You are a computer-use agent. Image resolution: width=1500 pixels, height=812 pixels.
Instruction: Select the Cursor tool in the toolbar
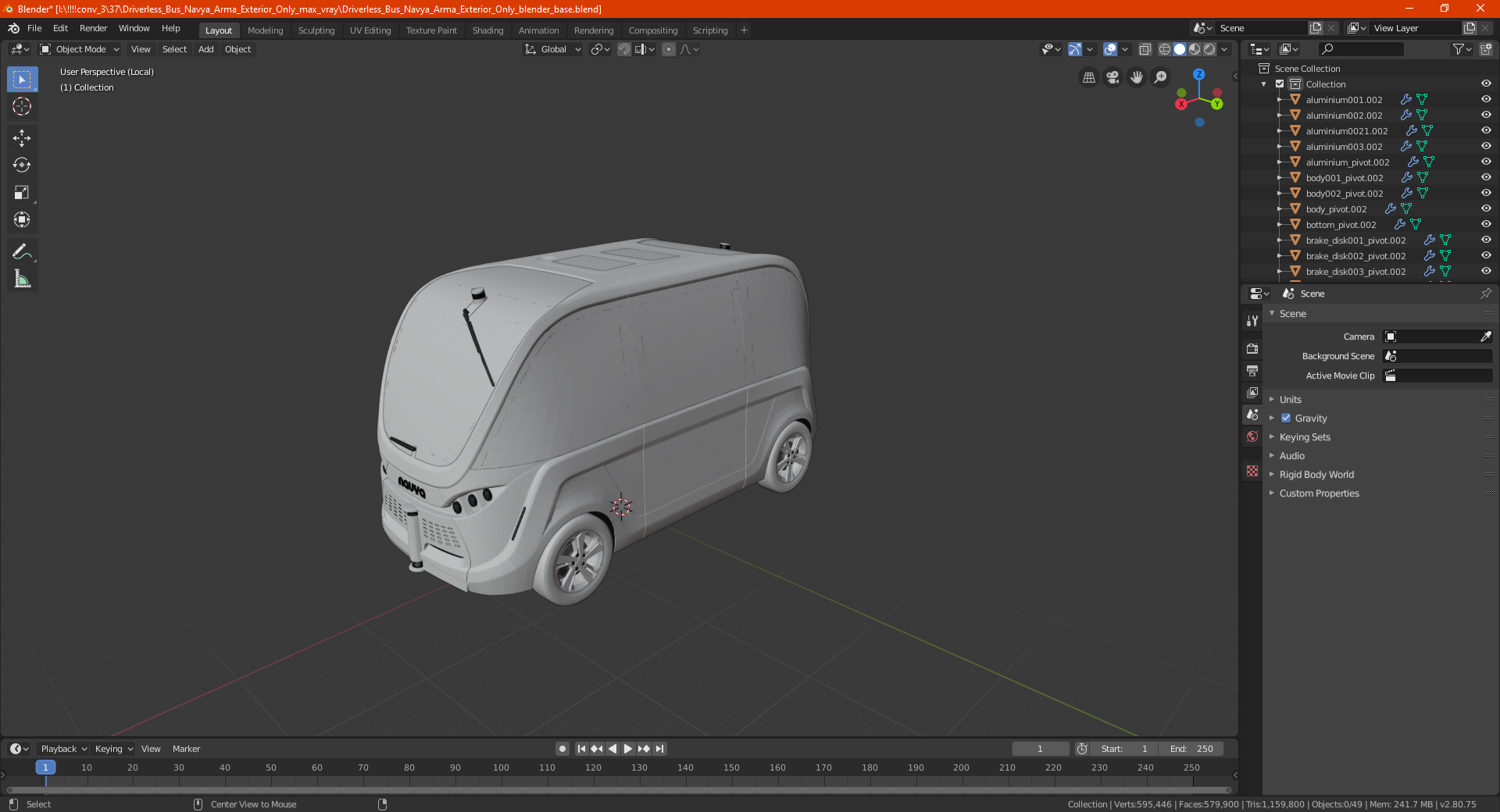pyautogui.click(x=22, y=107)
